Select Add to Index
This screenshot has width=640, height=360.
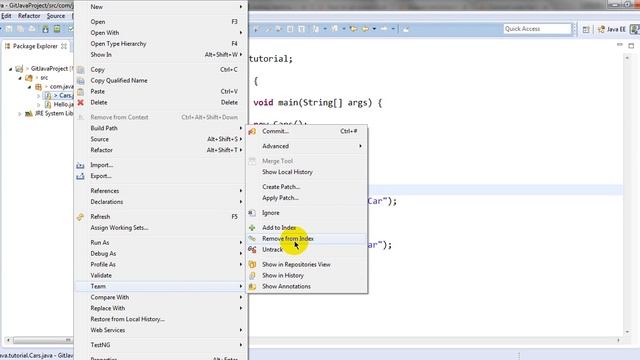point(306,228)
